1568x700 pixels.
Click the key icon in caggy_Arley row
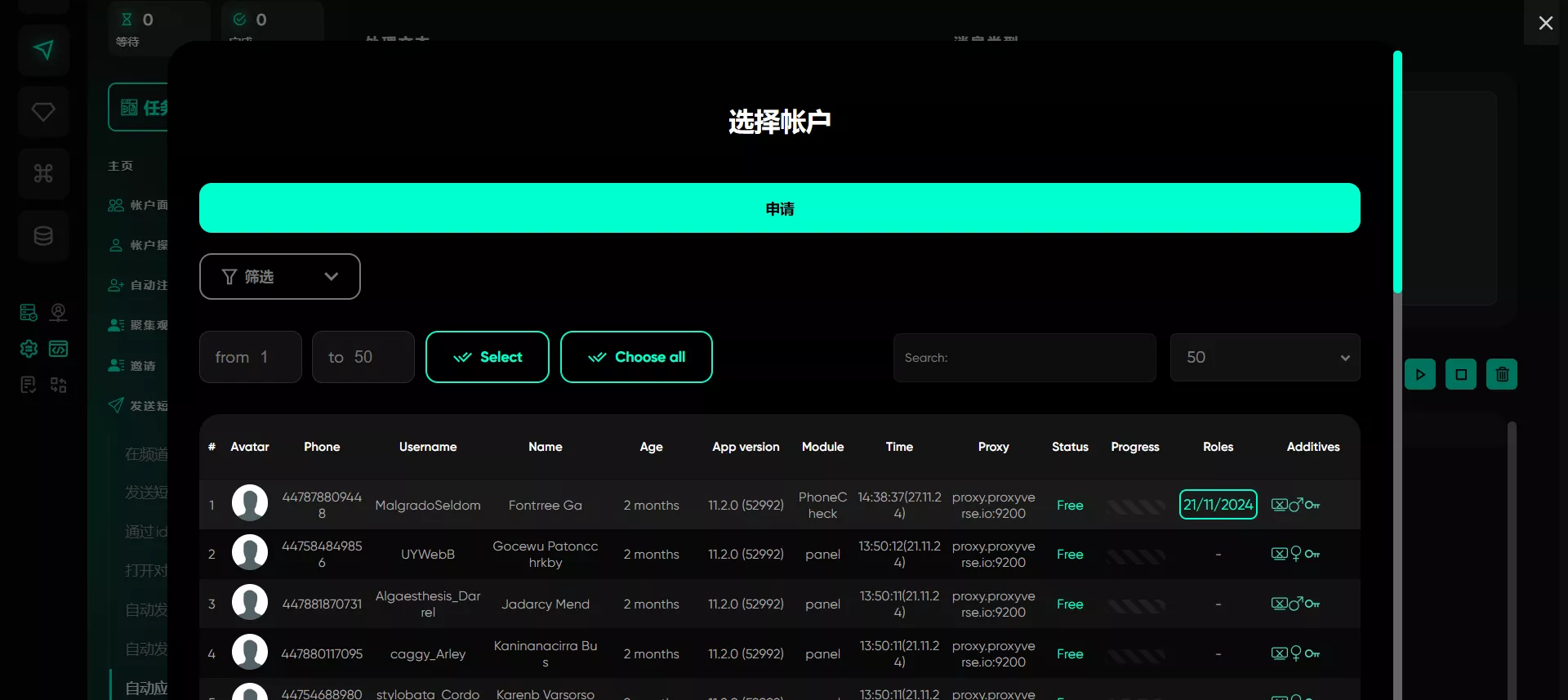1312,654
